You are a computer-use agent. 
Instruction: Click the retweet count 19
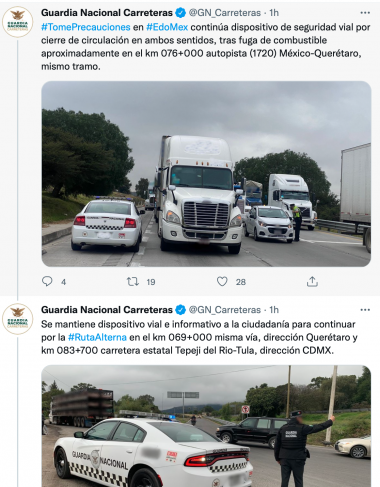[x=151, y=282]
